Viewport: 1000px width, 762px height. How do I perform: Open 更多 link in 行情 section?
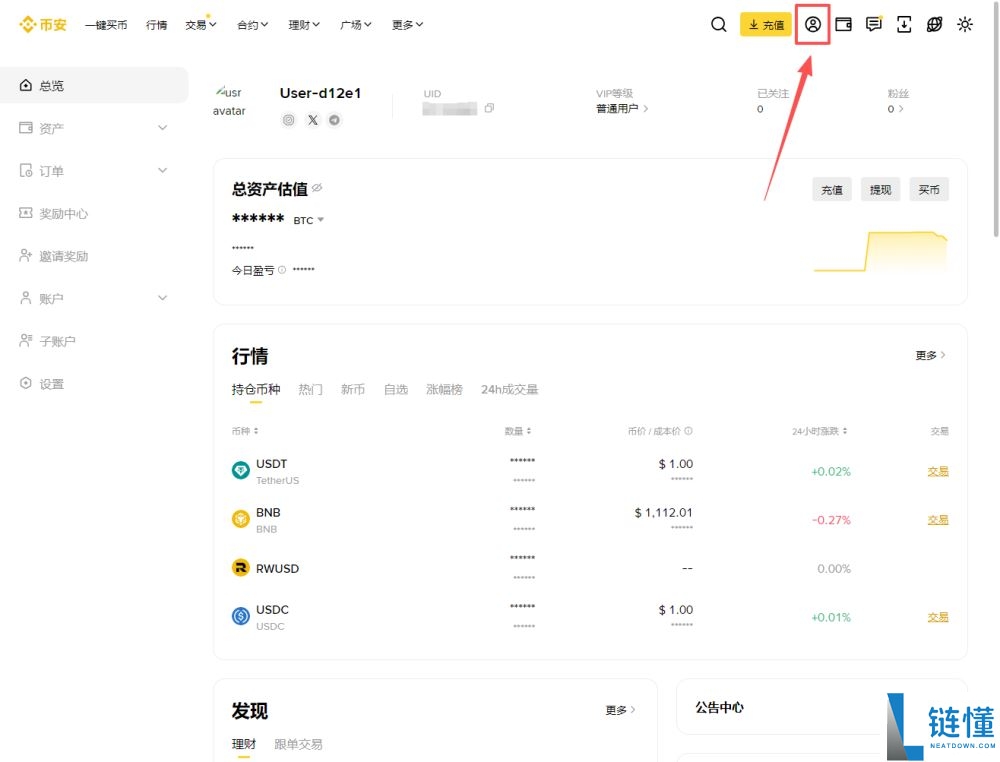[930, 355]
